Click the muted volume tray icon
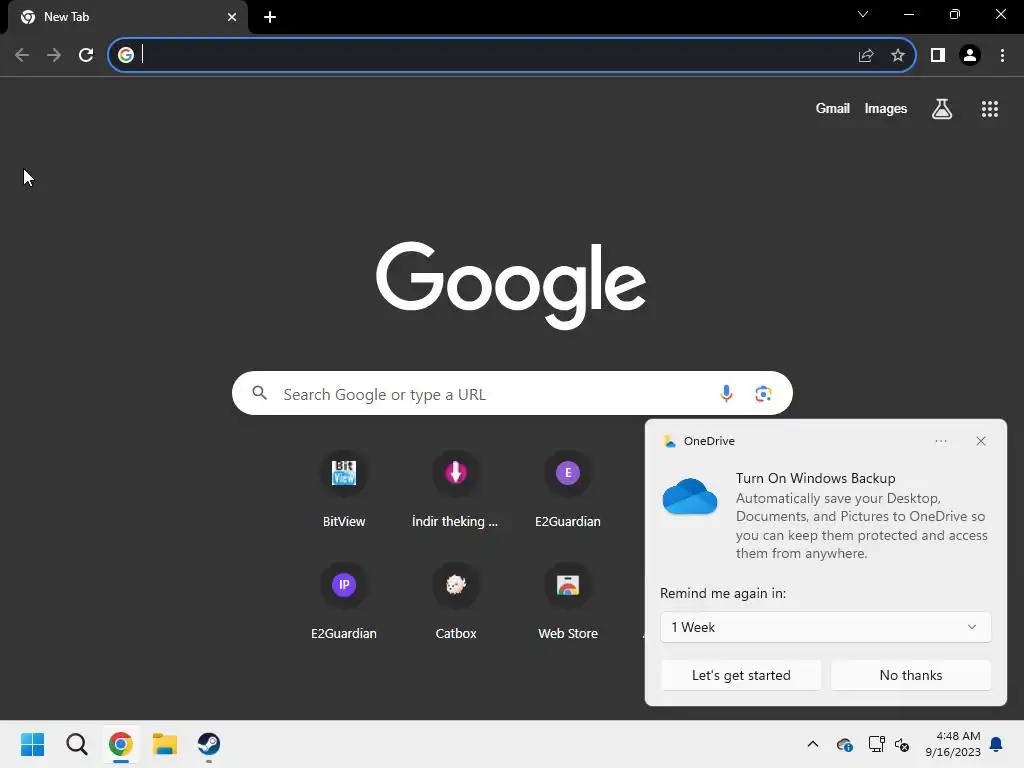 902,744
